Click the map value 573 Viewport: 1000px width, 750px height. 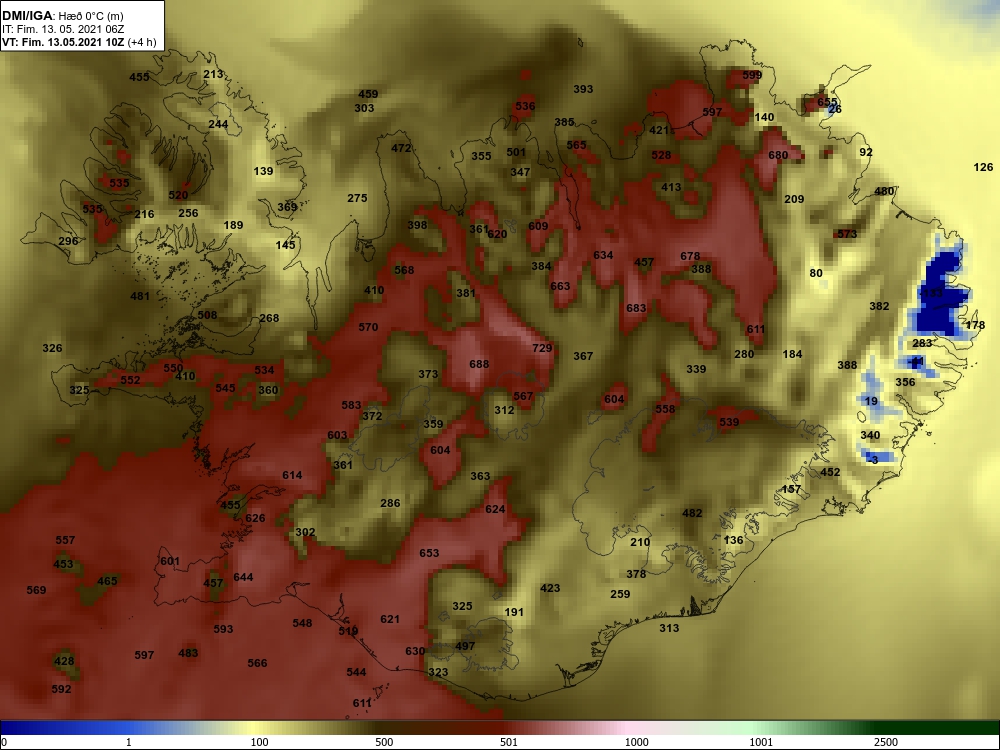[x=847, y=234]
